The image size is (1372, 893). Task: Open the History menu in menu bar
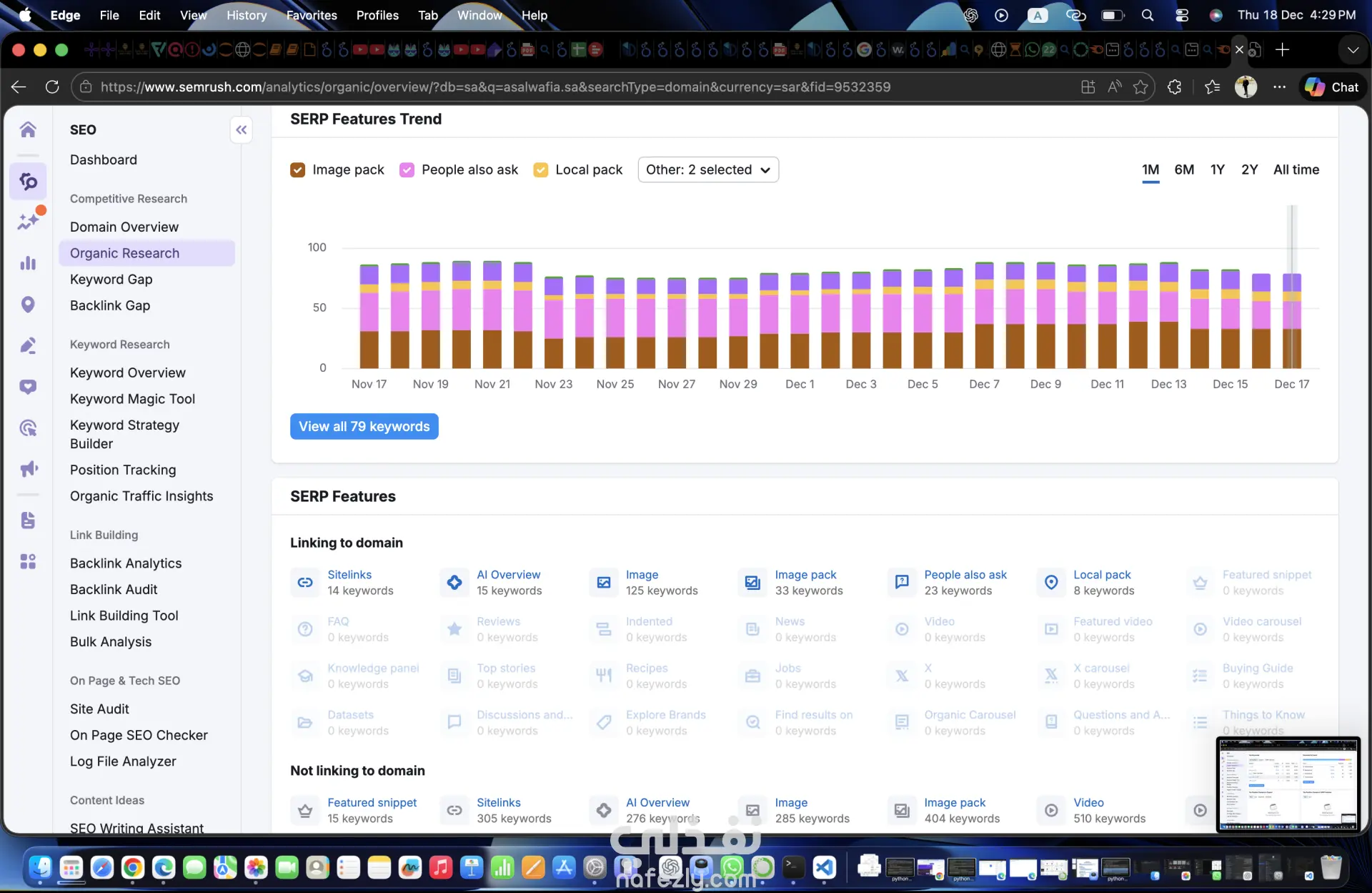[246, 15]
